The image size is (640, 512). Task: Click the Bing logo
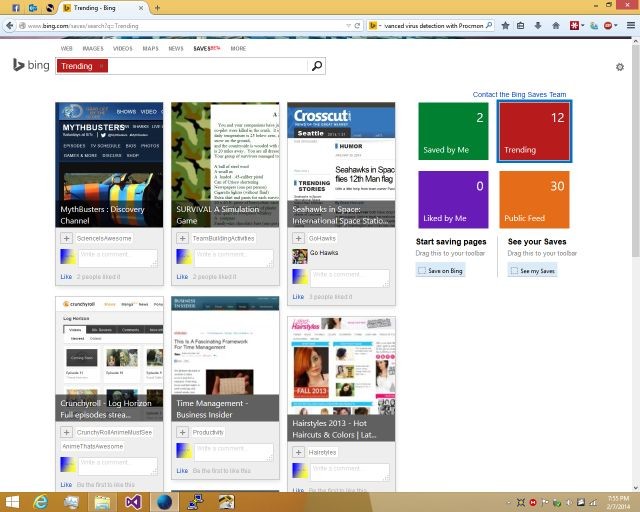31,65
